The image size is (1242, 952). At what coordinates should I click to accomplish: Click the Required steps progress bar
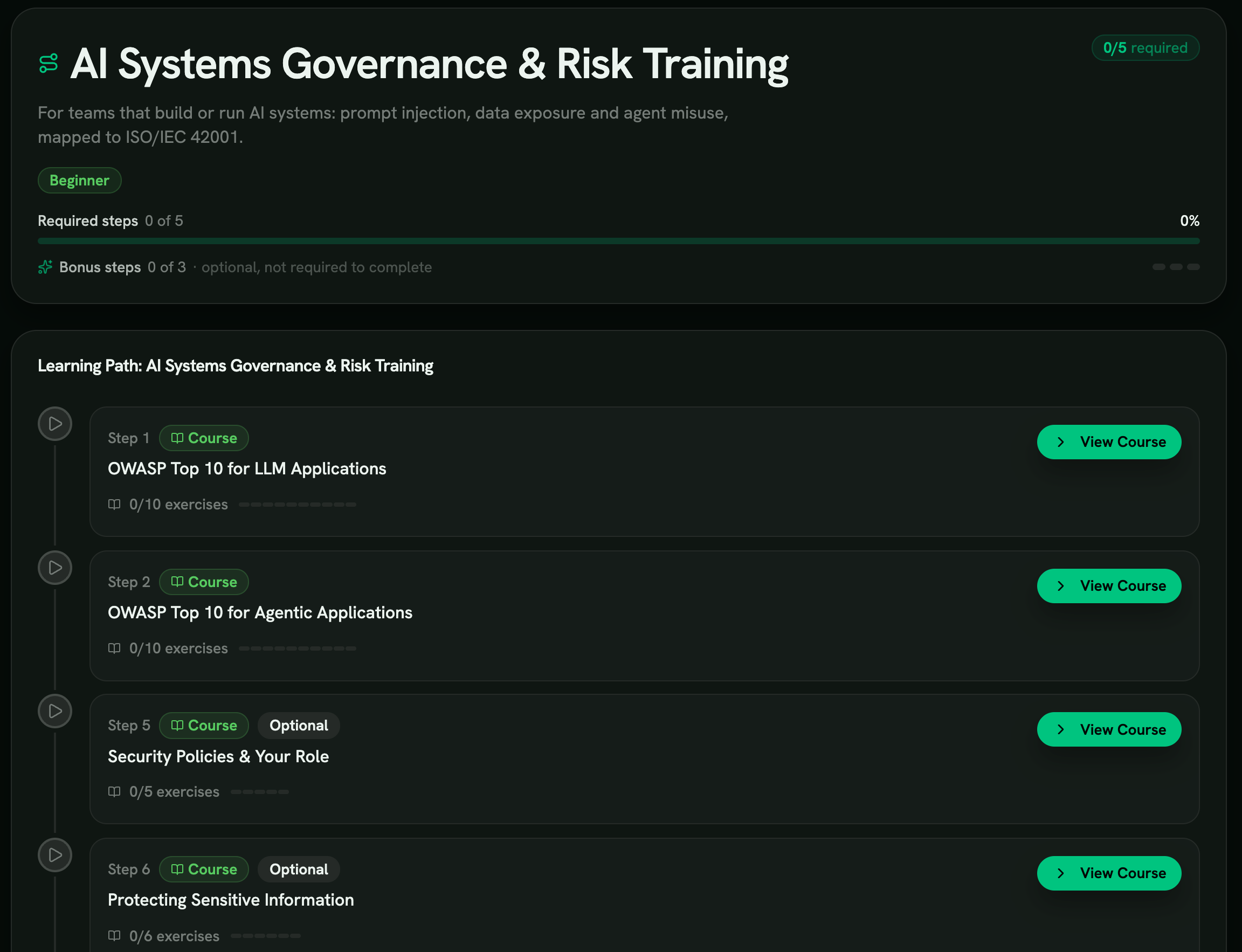(x=619, y=241)
